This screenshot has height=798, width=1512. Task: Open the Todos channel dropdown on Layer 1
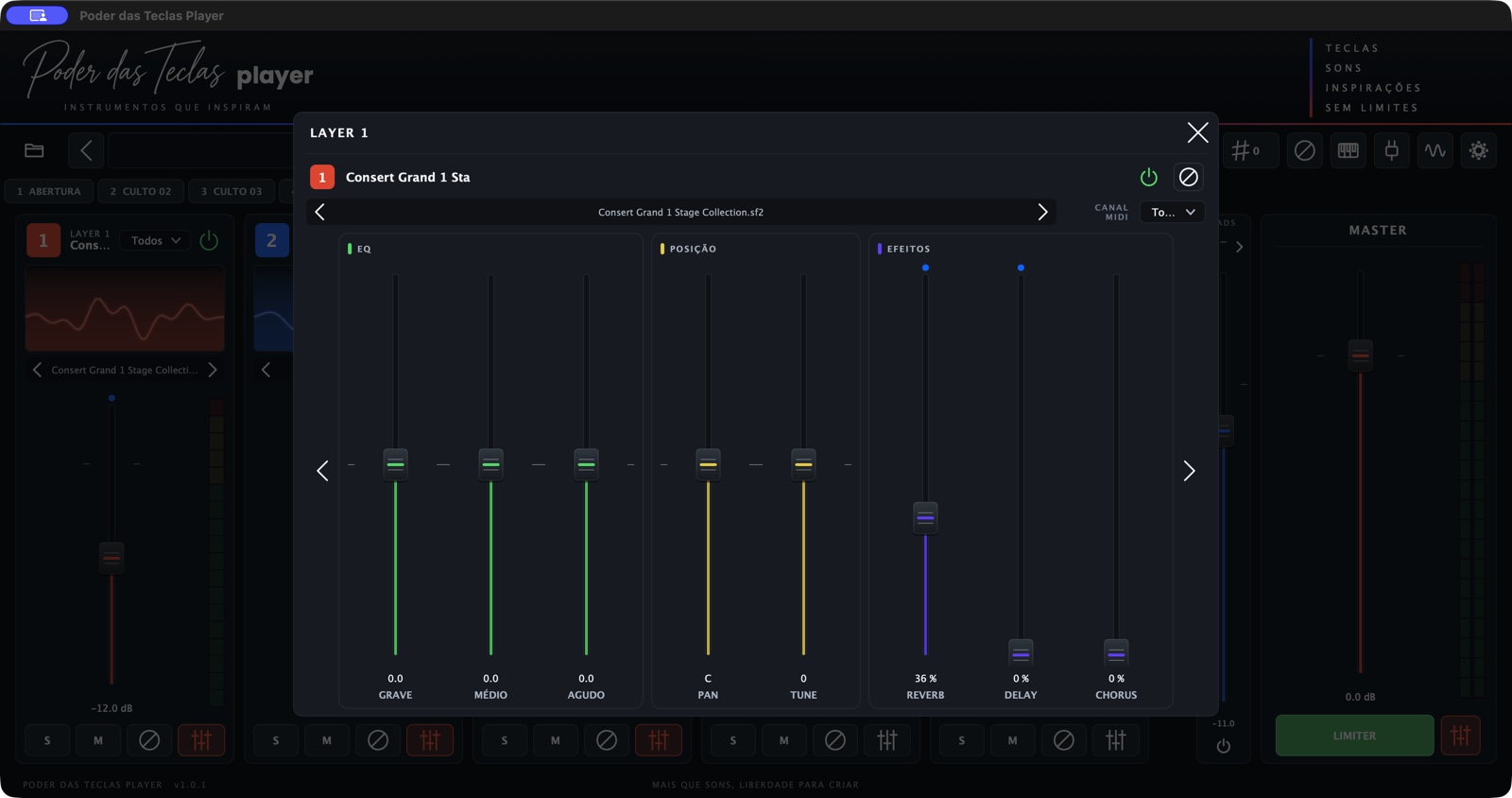(156, 240)
